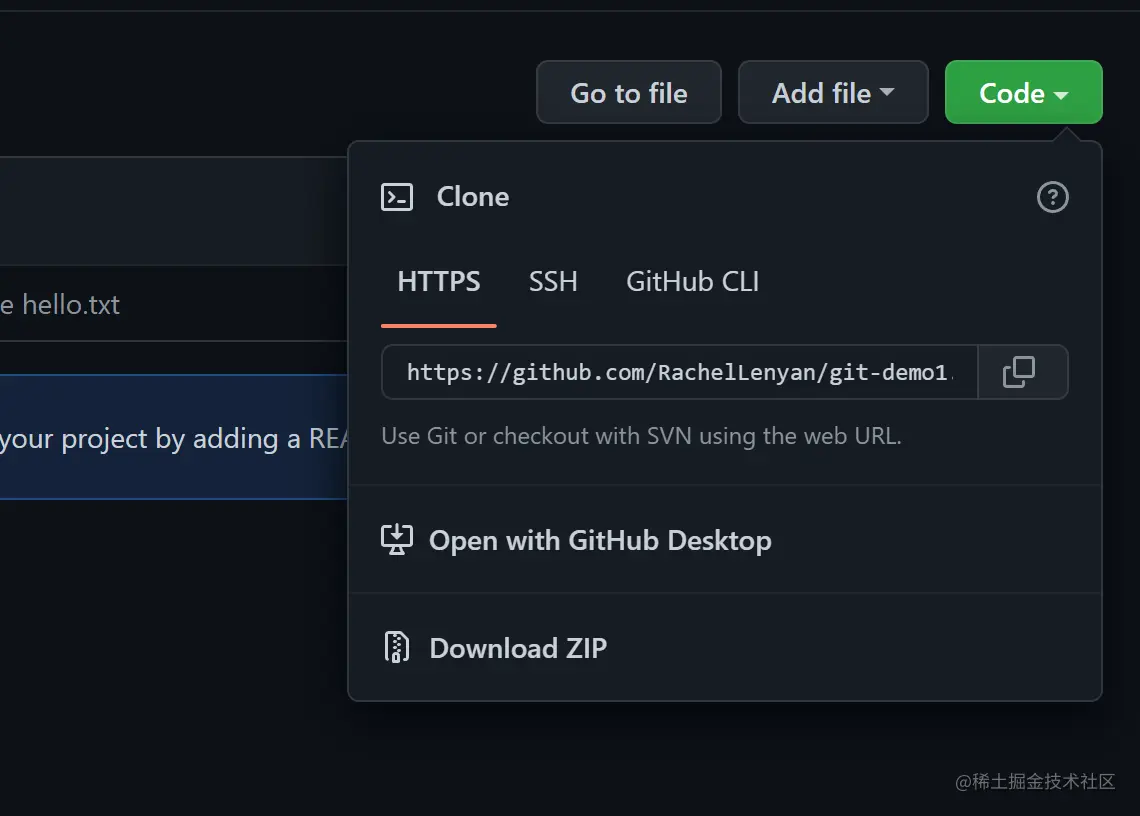Screen dimensions: 1140x816
Task: Choose Download ZIP
Action: click(725, 647)
